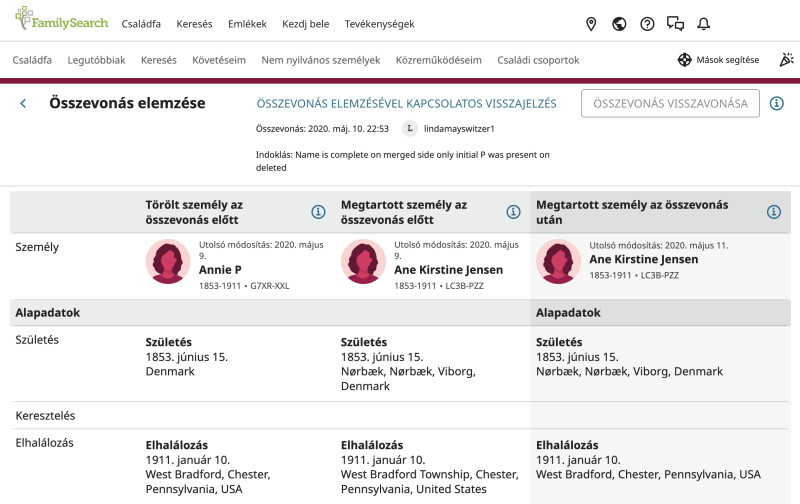Open the globe language icon

(x=619, y=24)
